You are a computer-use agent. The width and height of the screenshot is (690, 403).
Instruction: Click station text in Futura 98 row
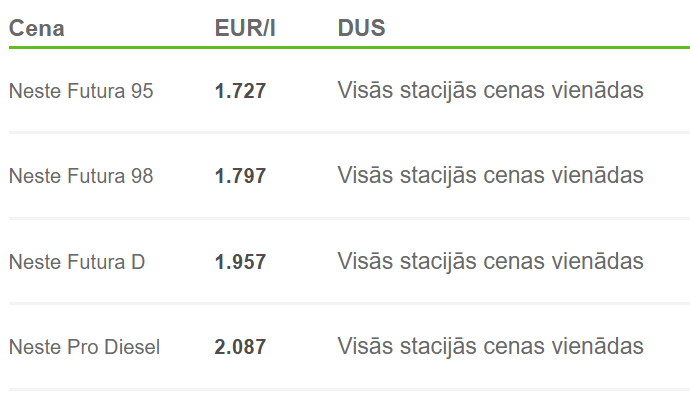[491, 176]
